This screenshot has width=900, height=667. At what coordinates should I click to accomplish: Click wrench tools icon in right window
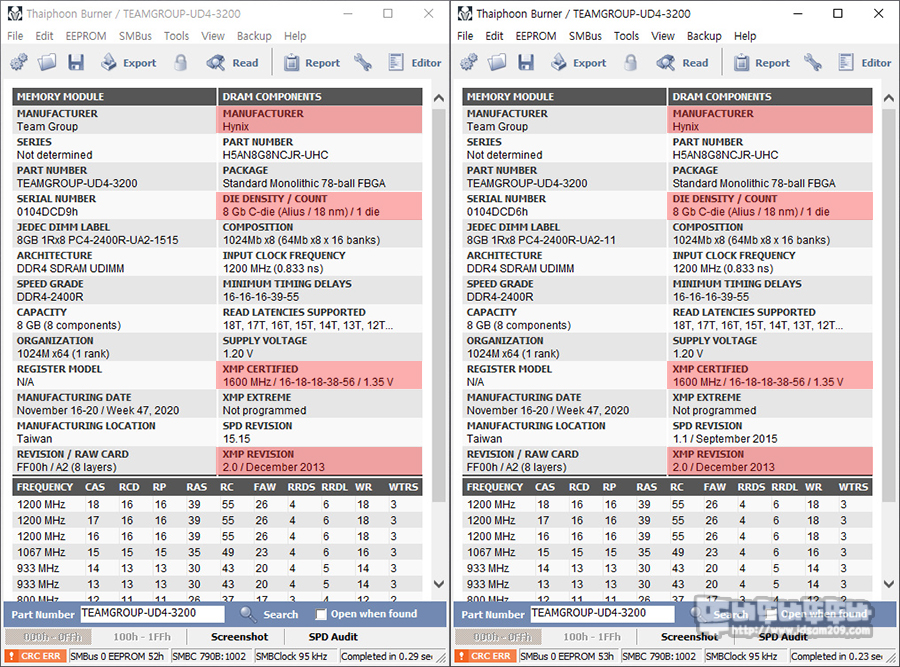[x=813, y=62]
